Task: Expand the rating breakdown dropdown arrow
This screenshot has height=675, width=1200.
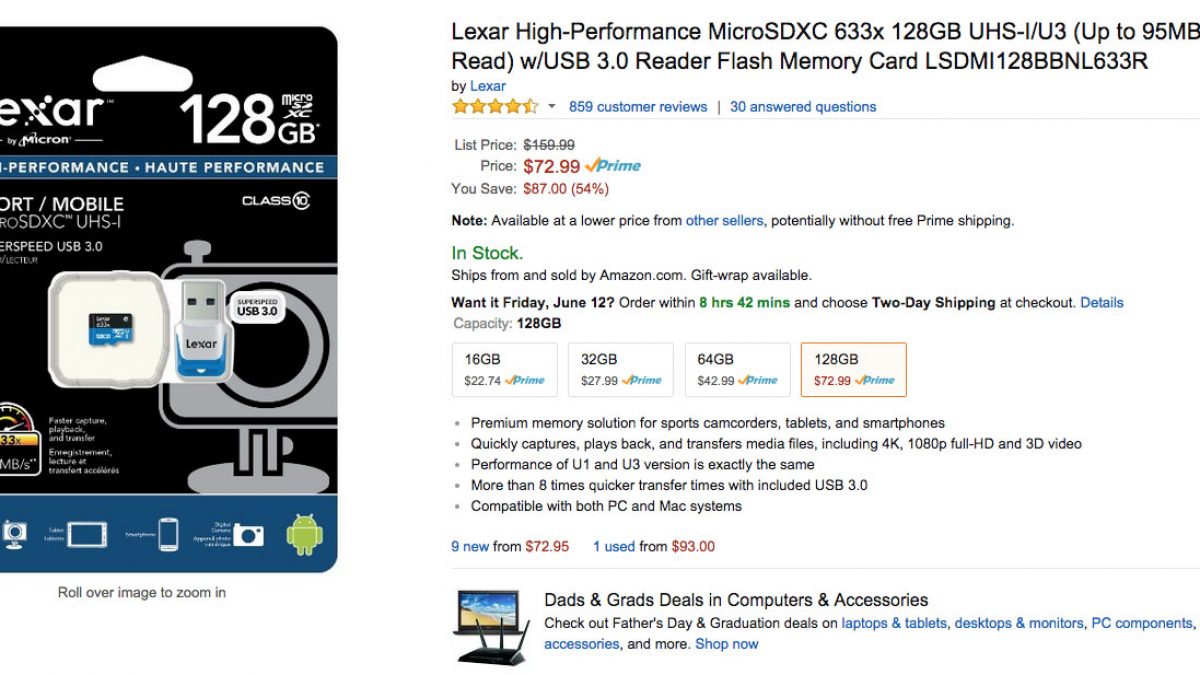Action: click(x=551, y=107)
